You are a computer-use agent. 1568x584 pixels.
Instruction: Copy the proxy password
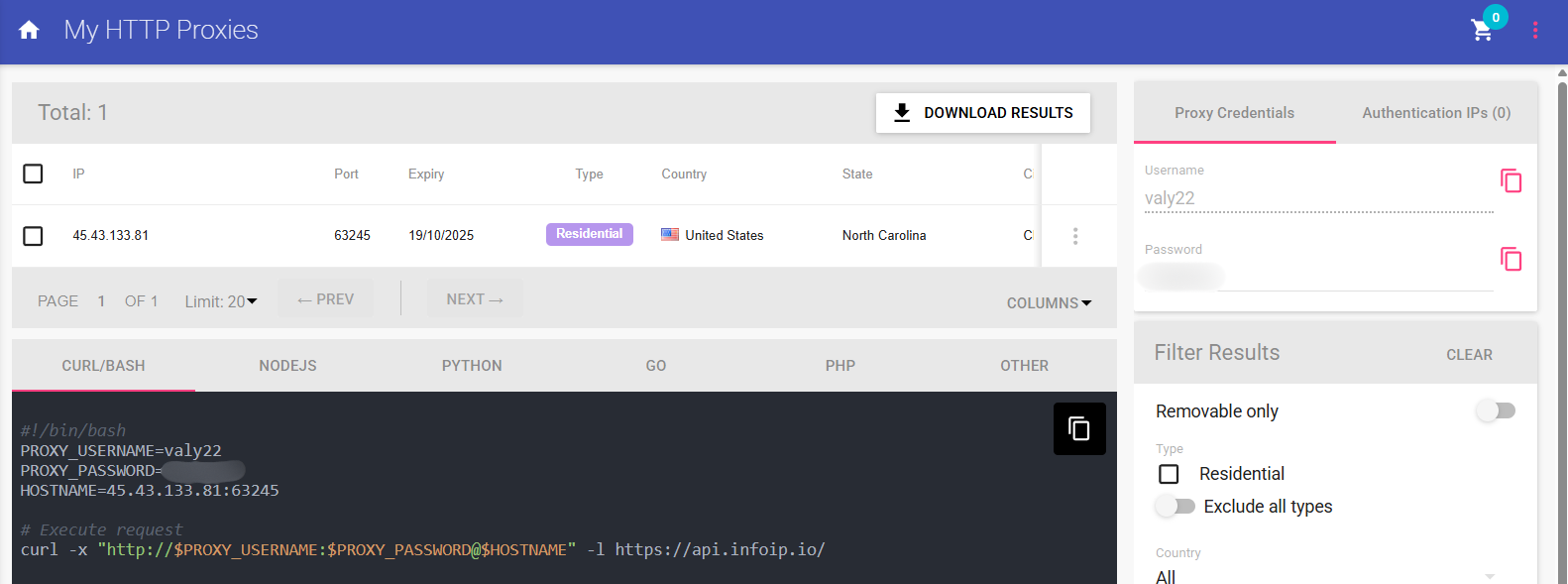[1511, 259]
